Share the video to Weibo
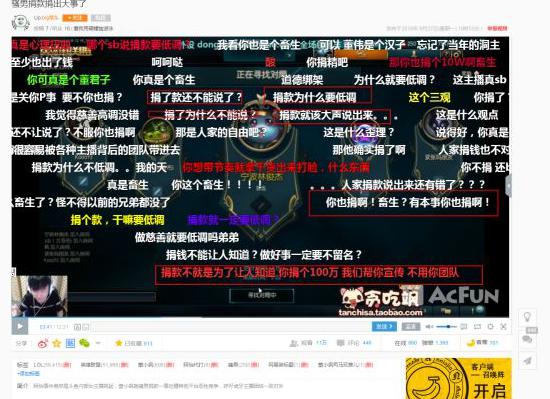Image resolution: width=550 pixels, height=399 pixels. 43,343
